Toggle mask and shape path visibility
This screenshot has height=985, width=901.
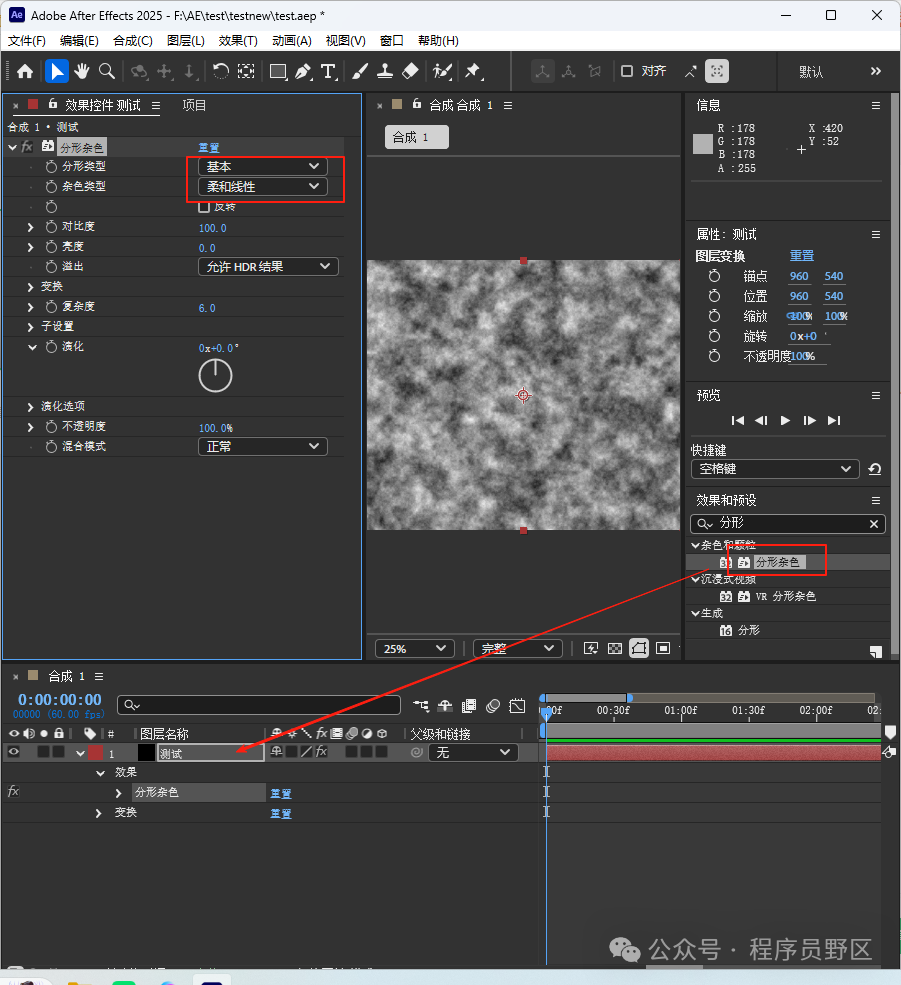pyautogui.click(x=639, y=648)
